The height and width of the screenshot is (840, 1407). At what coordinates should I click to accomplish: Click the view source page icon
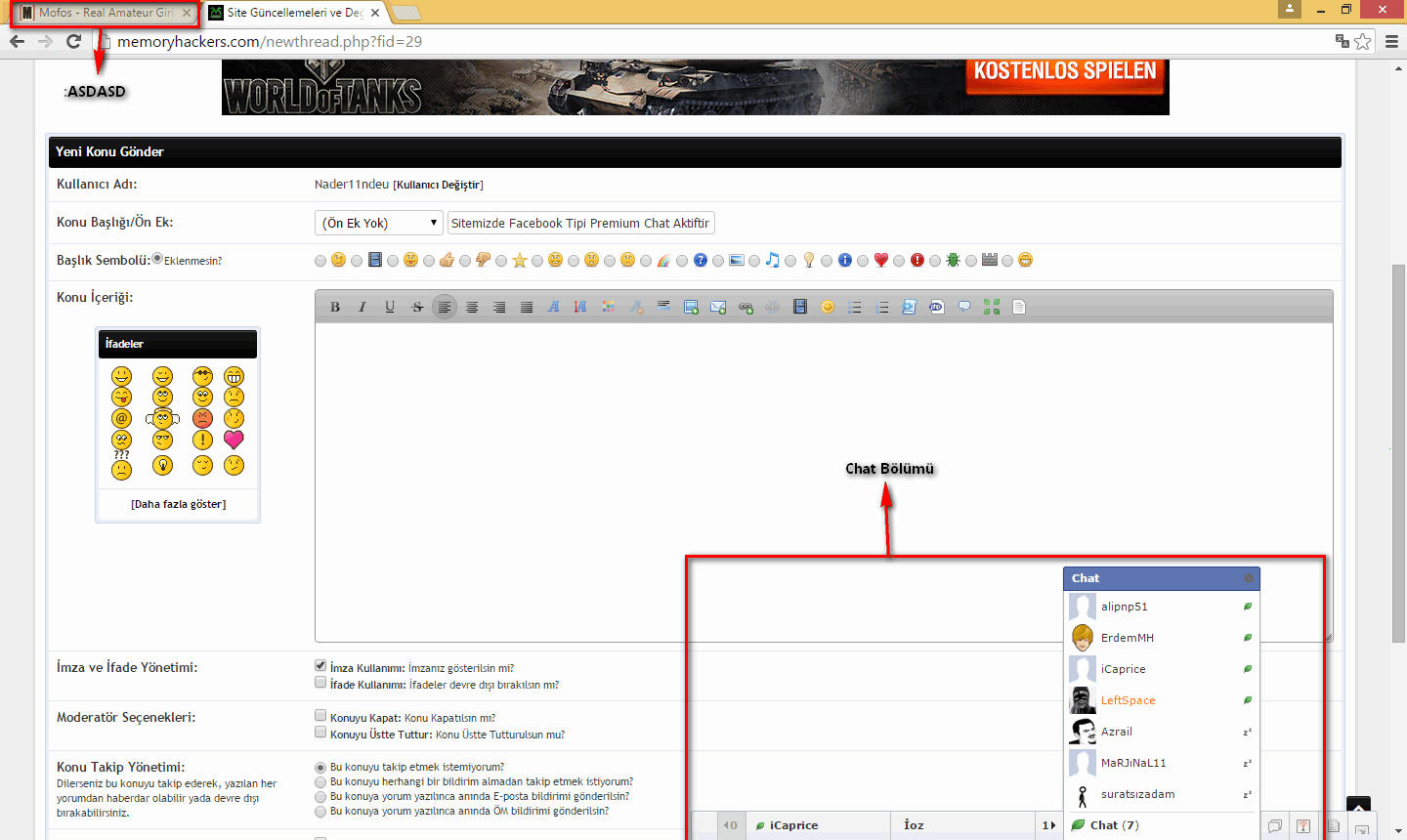(1019, 307)
